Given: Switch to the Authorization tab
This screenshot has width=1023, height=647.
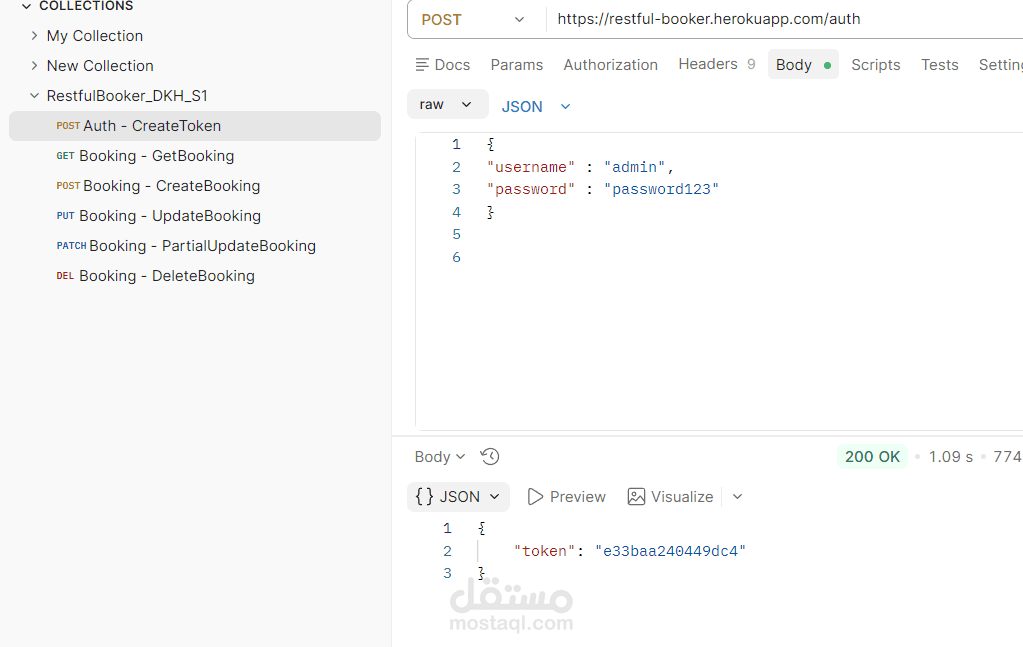Looking at the screenshot, I should click(x=610, y=65).
